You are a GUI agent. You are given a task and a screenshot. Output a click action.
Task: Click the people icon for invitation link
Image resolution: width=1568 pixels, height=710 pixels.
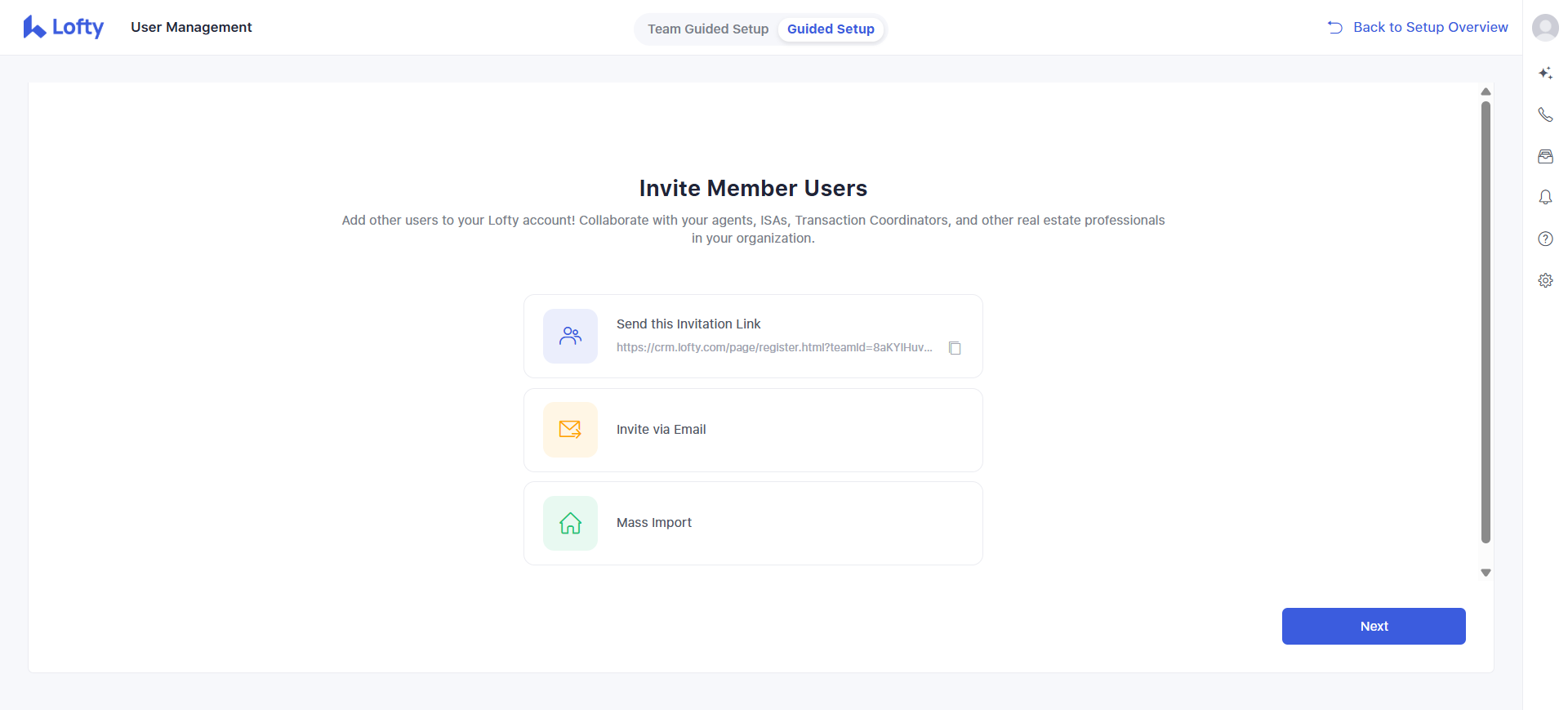[570, 336]
